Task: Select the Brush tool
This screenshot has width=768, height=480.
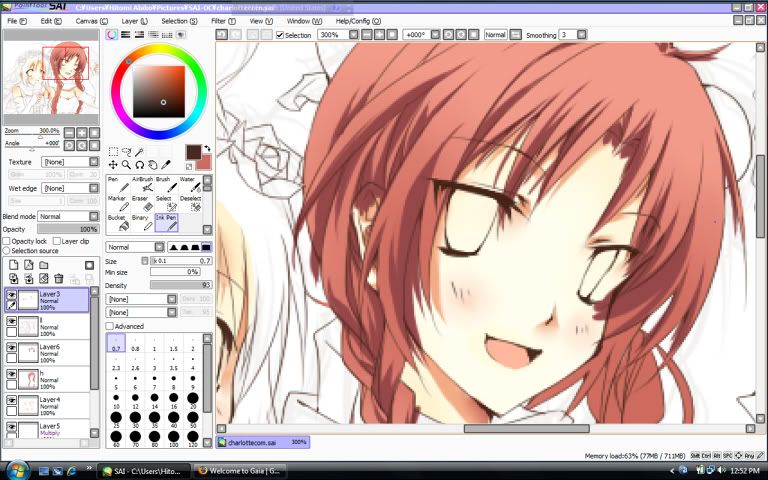Action: 167,185
